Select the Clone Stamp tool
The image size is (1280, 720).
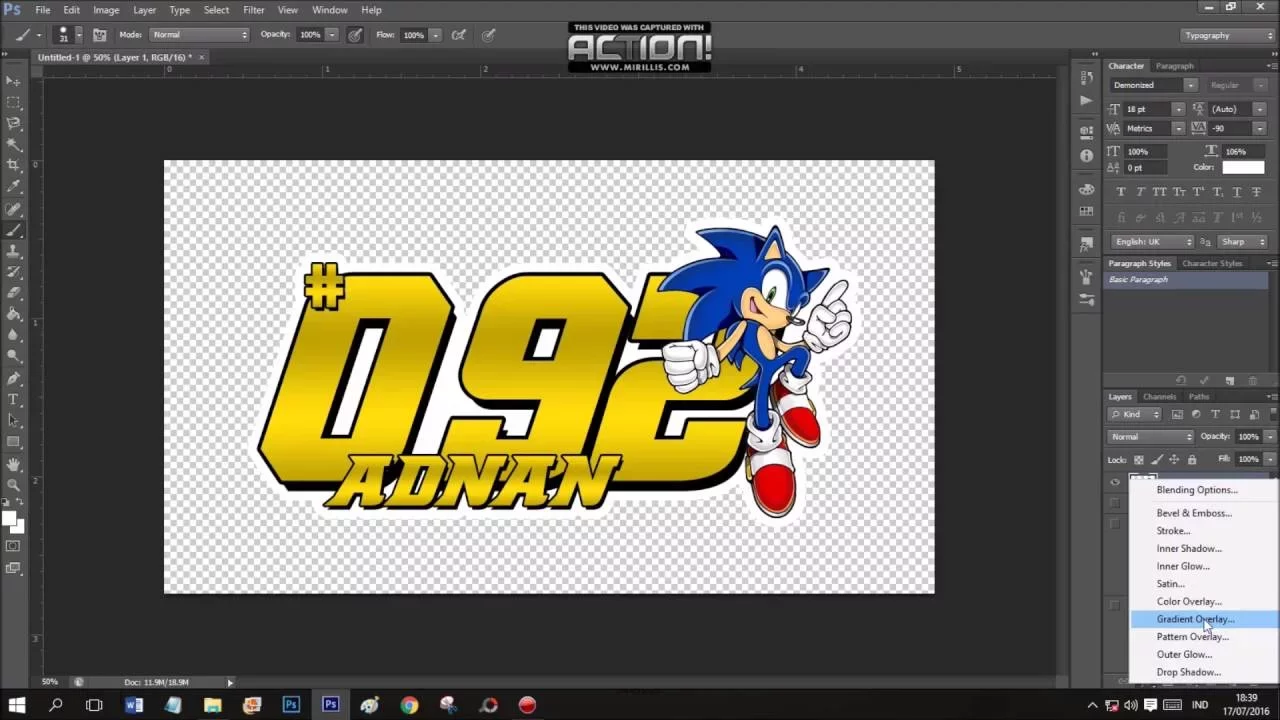(x=13, y=251)
